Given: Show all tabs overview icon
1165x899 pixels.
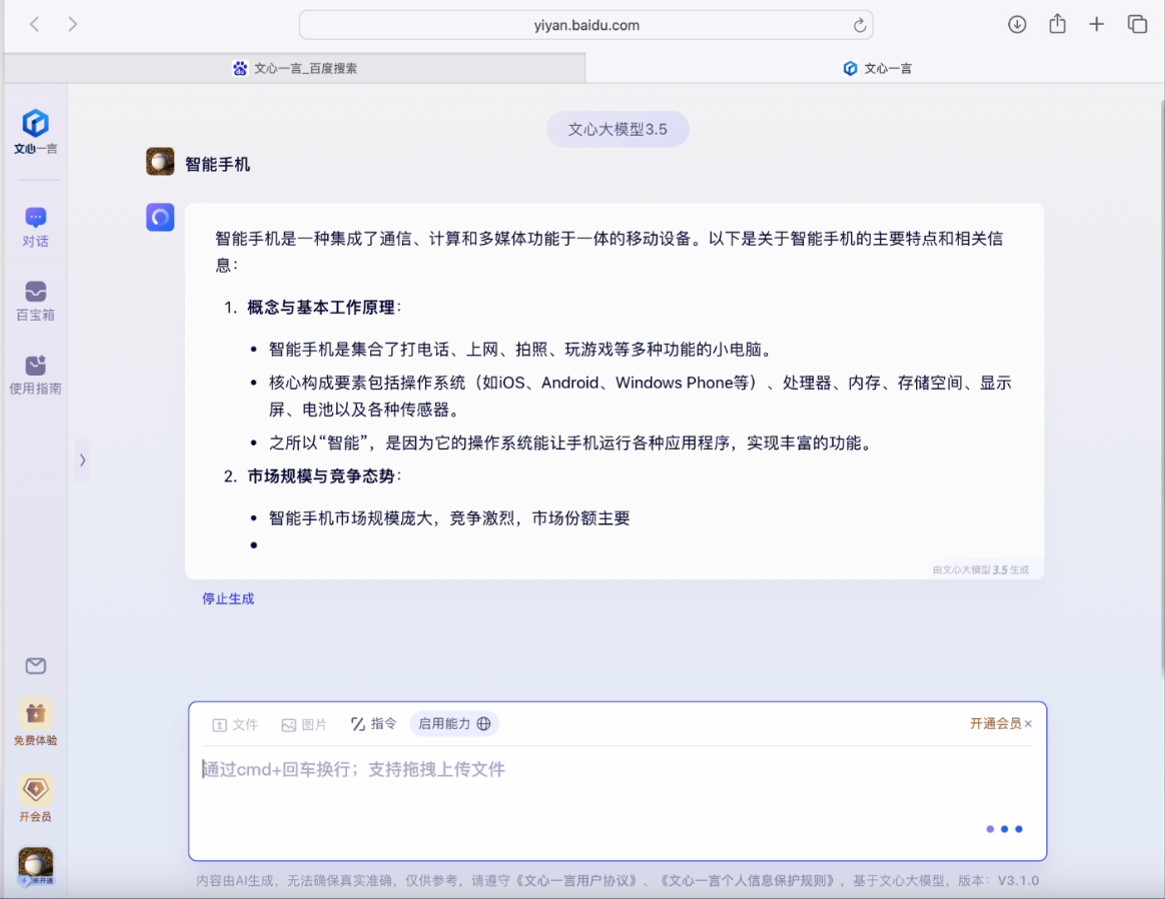Looking at the screenshot, I should point(1137,25).
